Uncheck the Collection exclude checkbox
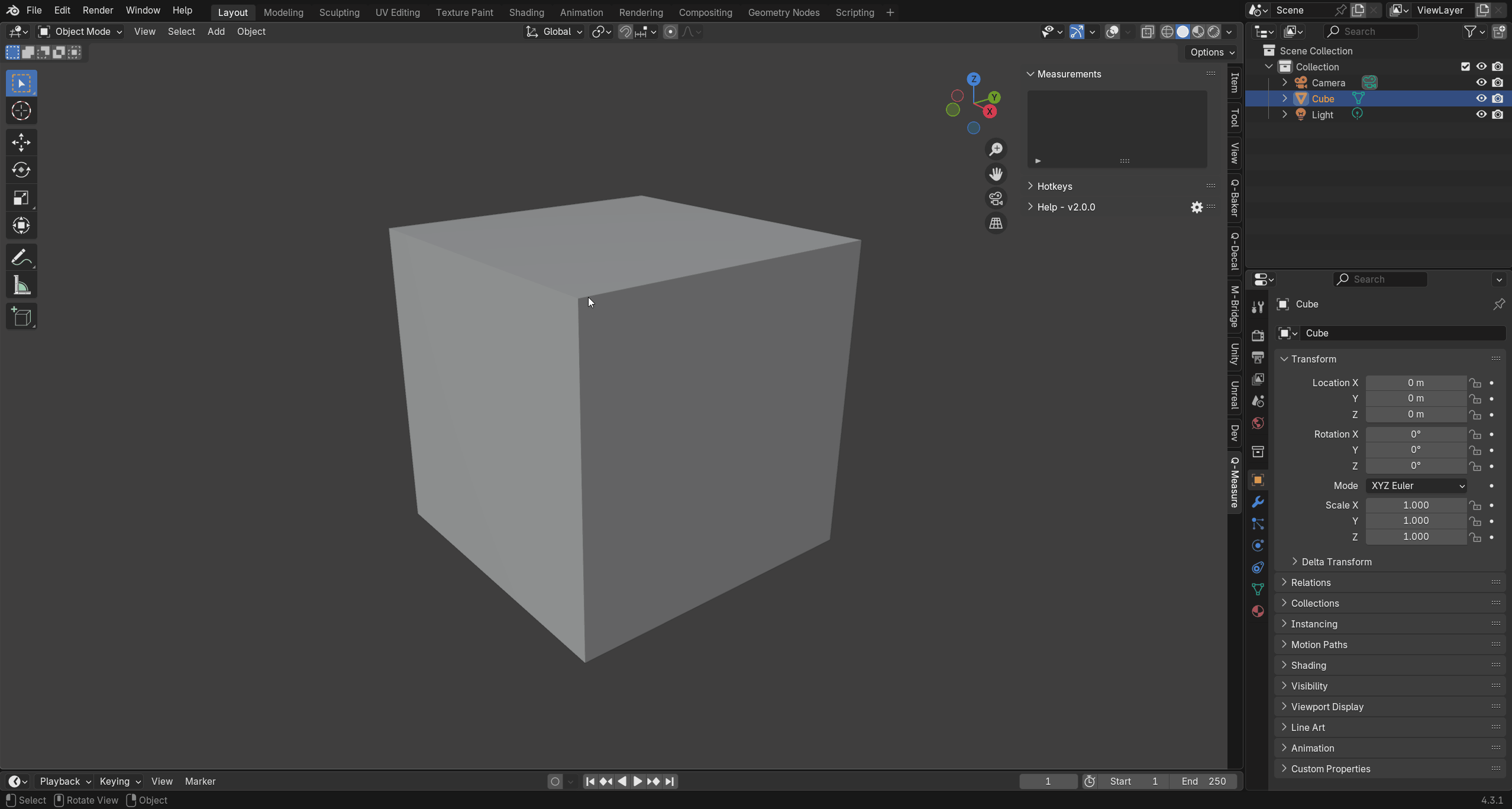This screenshot has width=1512, height=809. click(1465, 67)
